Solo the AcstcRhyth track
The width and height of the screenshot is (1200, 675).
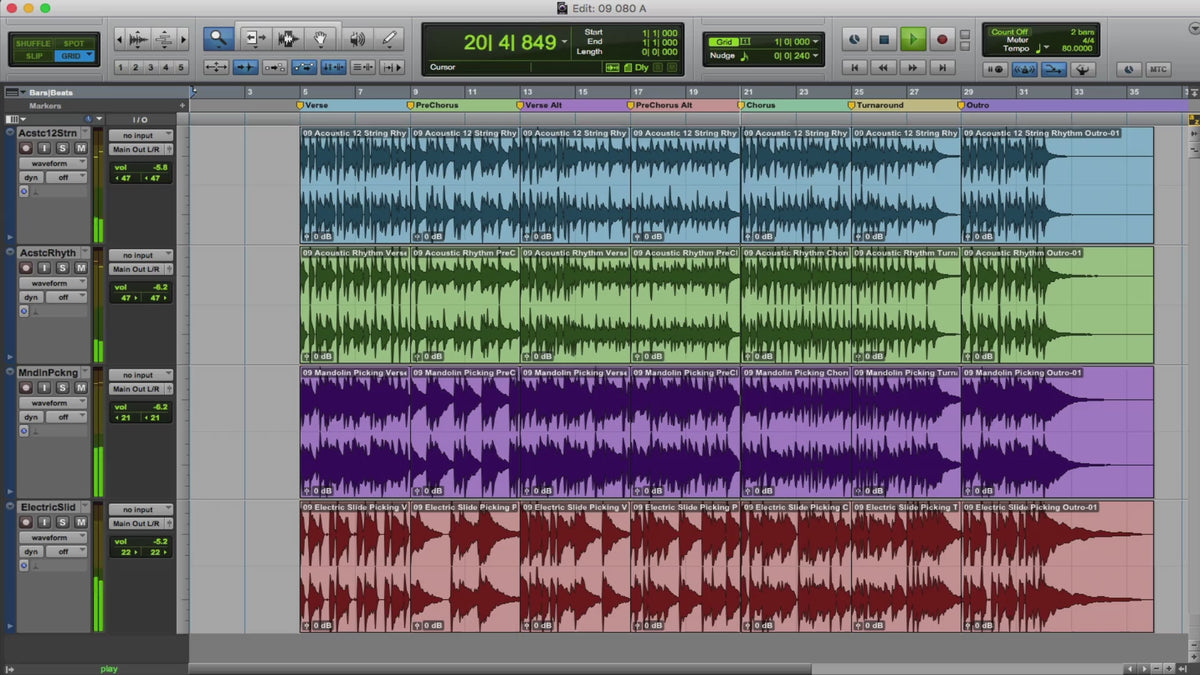pos(63,268)
